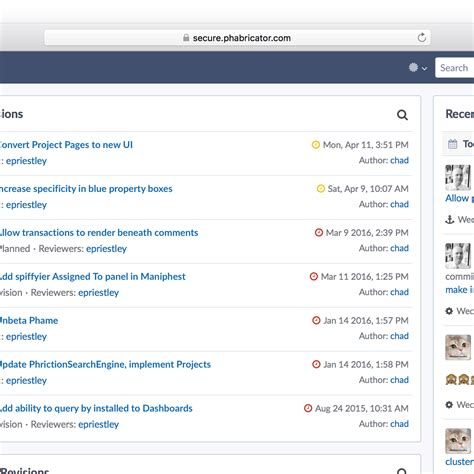
Task: Click second grayscale avatar above 'make' link
Action: [458, 256]
